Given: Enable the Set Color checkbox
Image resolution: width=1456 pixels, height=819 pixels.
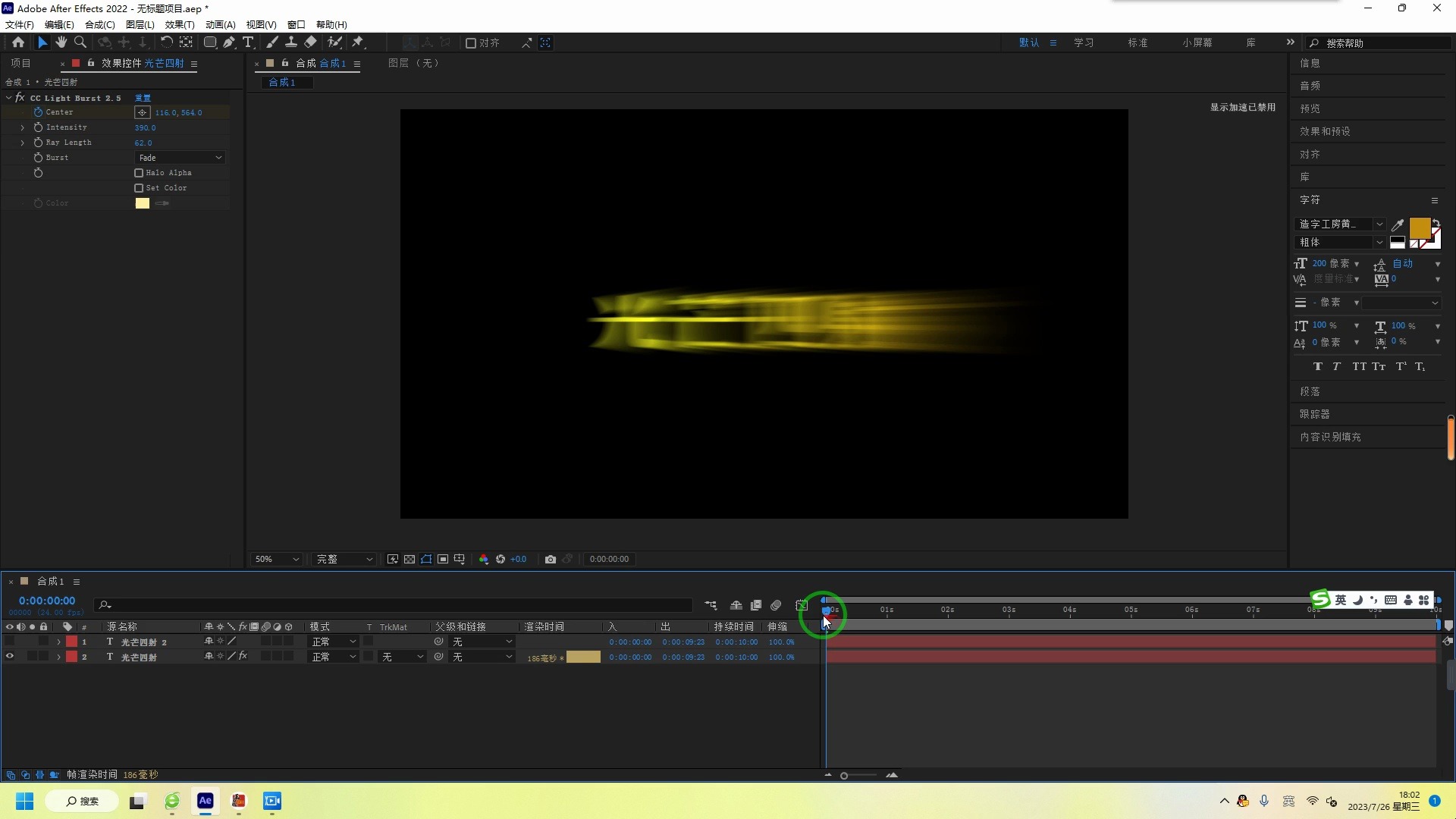Looking at the screenshot, I should tap(139, 188).
